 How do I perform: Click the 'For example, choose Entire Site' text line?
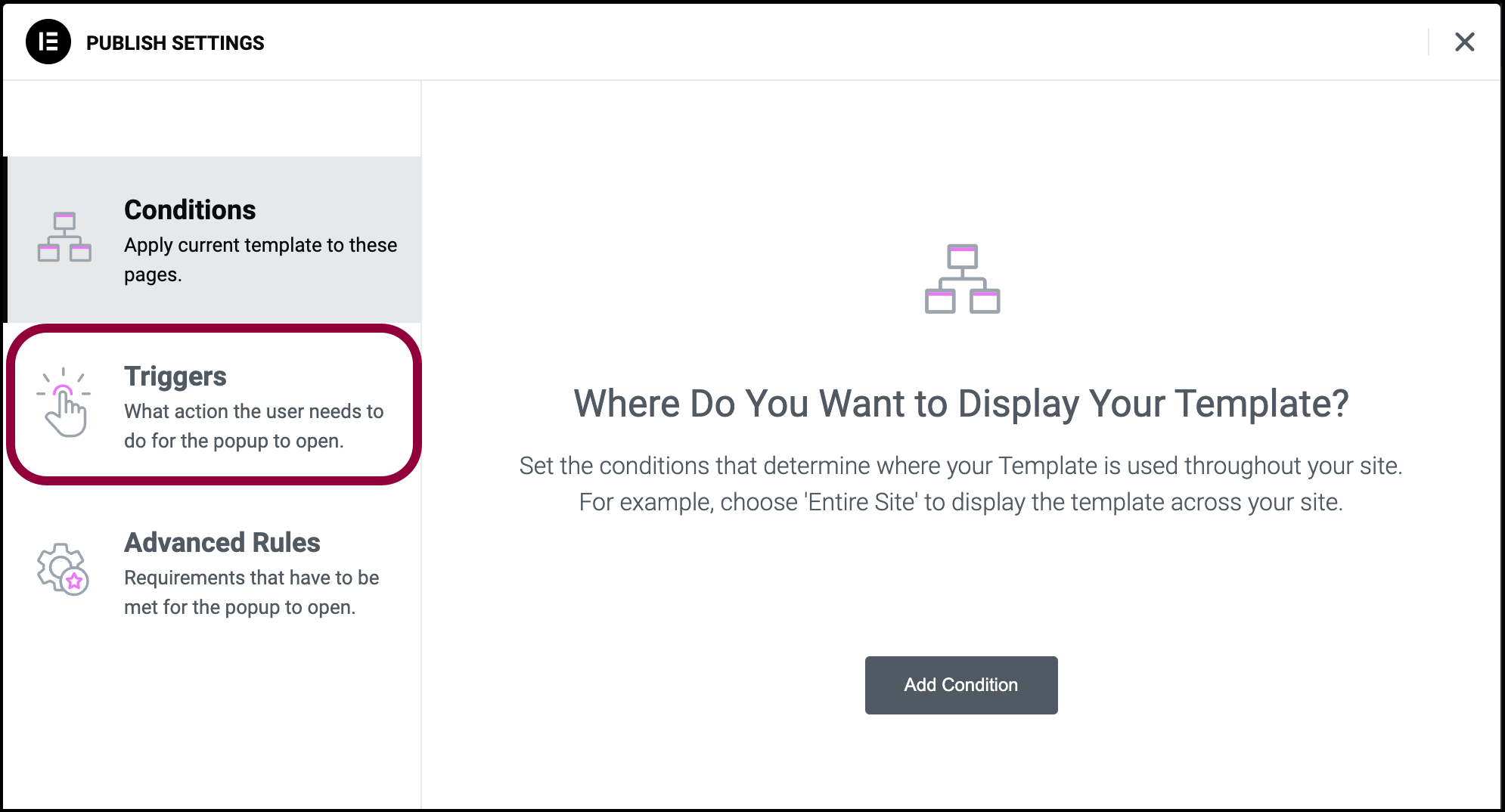961,502
